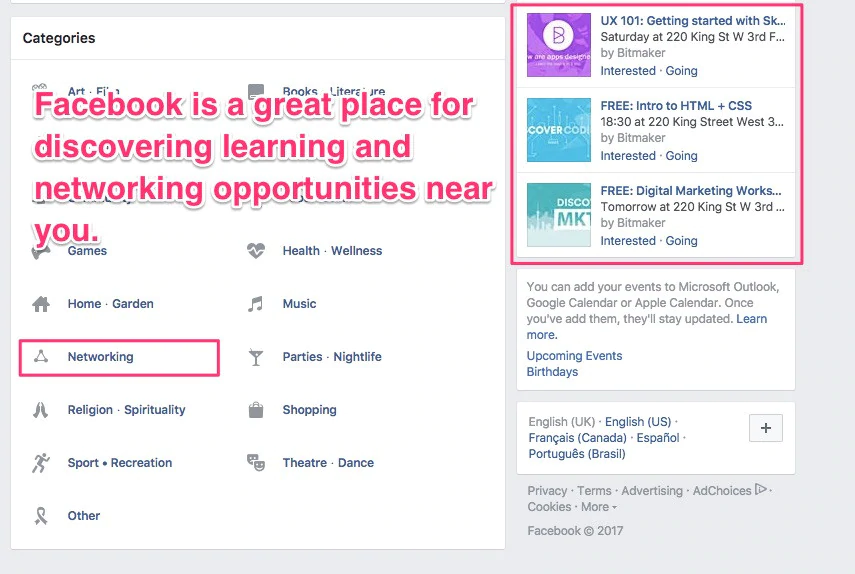
Task: Switch language to Português (Brasil)
Action: point(577,454)
